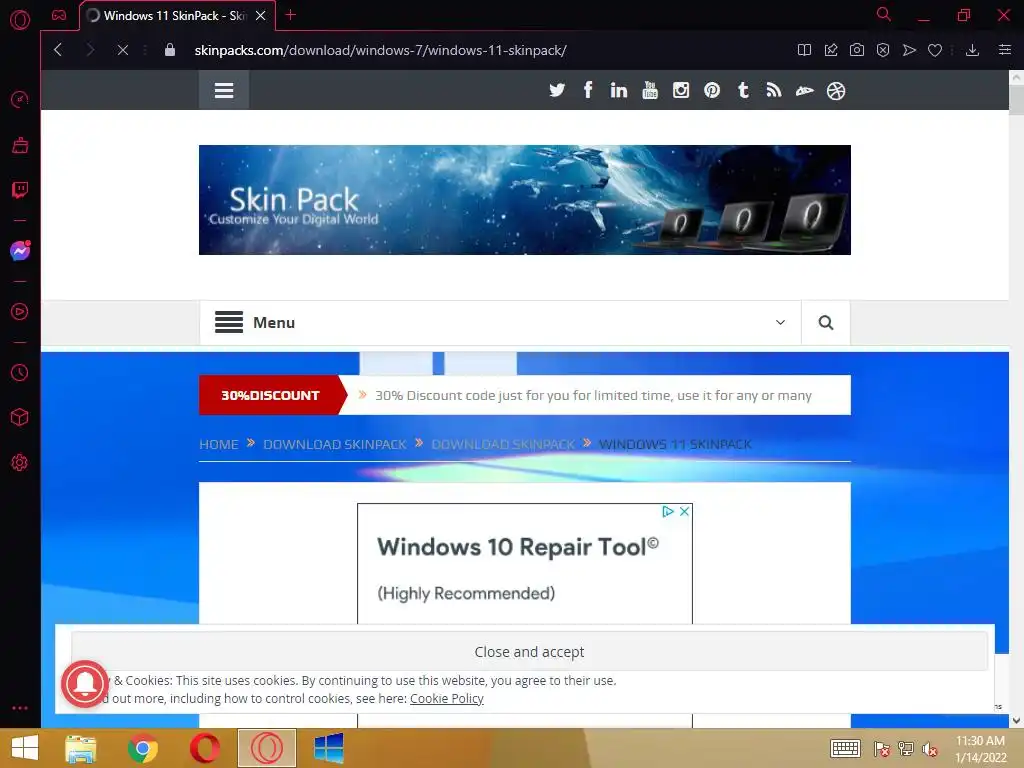
Task: Add page to bookmarks heart icon
Action: click(x=935, y=50)
